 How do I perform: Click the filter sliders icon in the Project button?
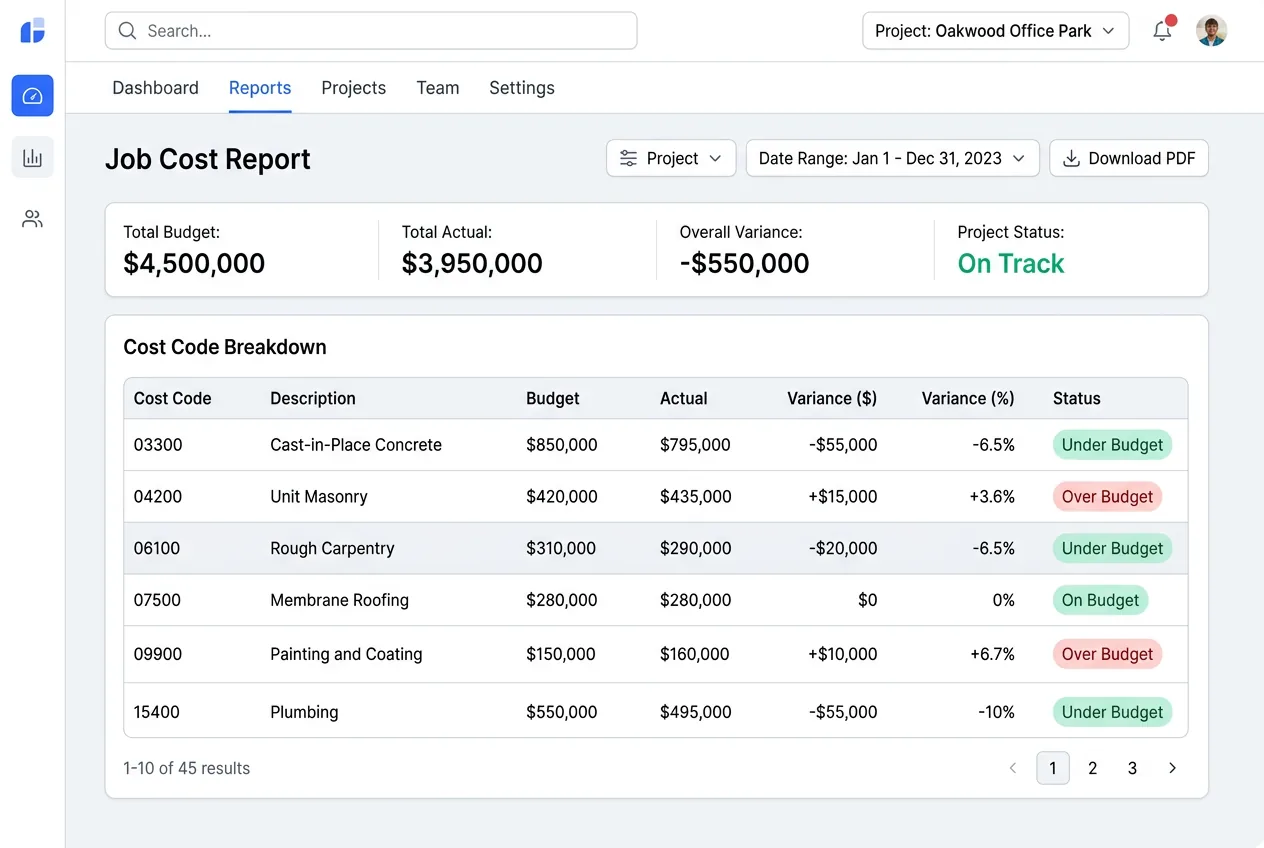click(628, 158)
